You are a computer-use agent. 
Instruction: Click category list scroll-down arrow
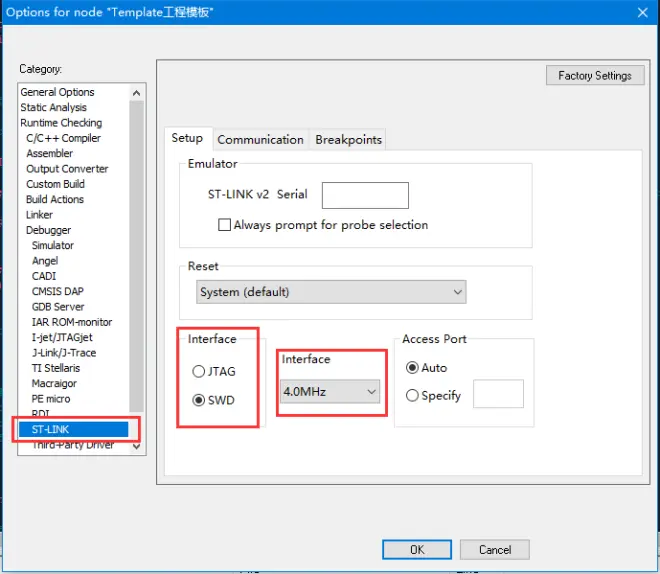[136, 446]
